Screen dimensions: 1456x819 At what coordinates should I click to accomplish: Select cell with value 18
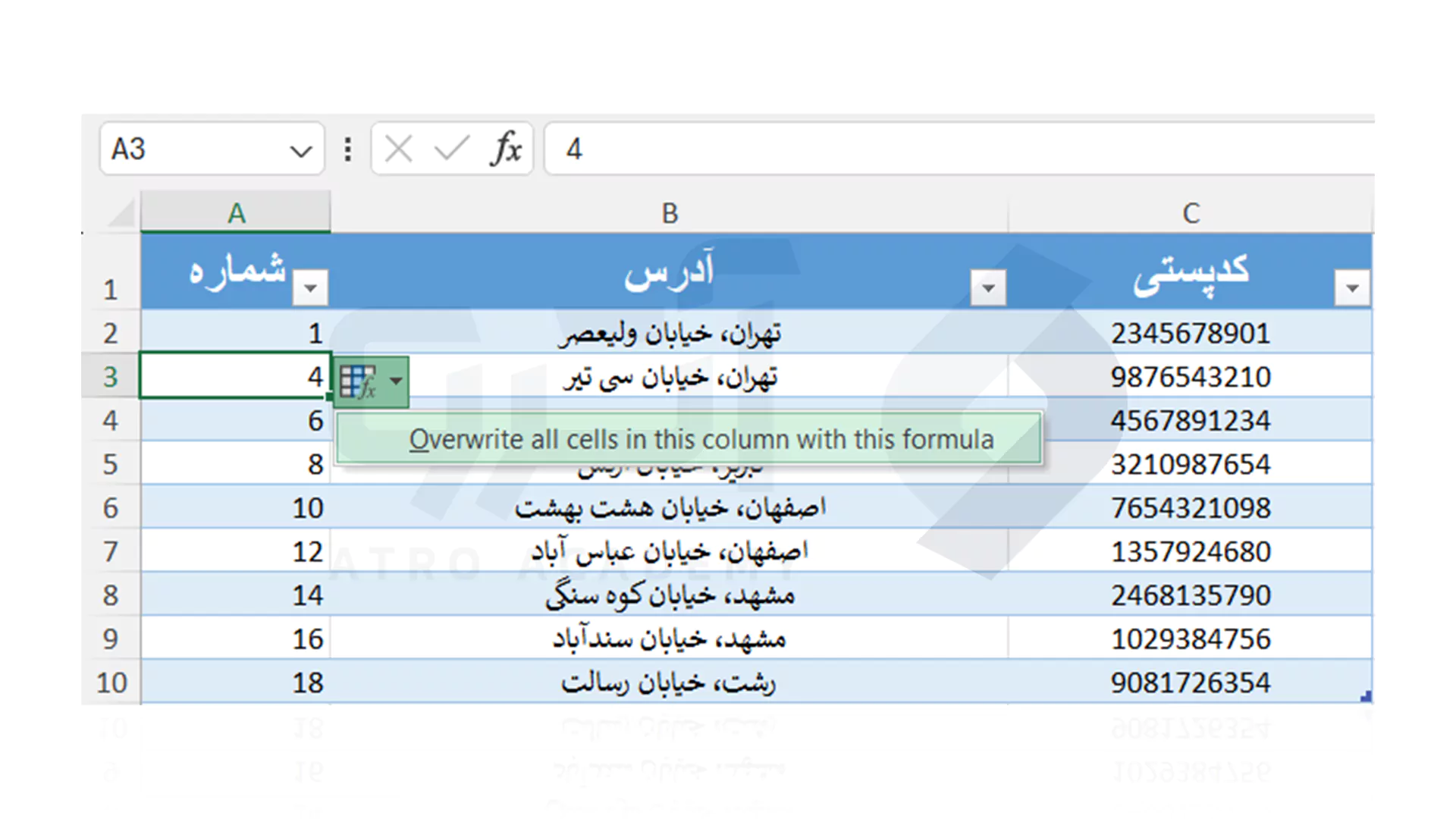click(x=236, y=682)
